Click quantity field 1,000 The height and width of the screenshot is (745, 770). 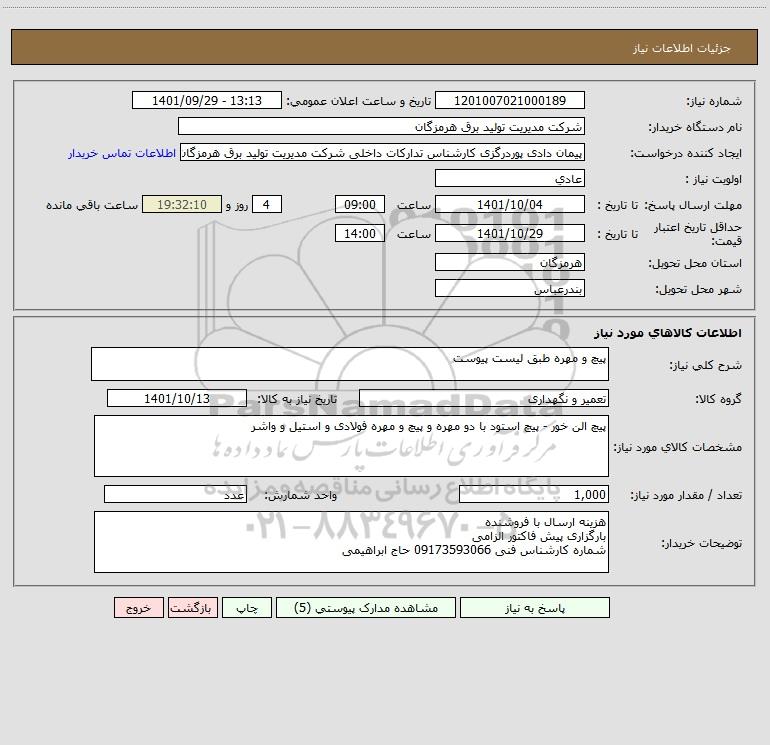[534, 494]
